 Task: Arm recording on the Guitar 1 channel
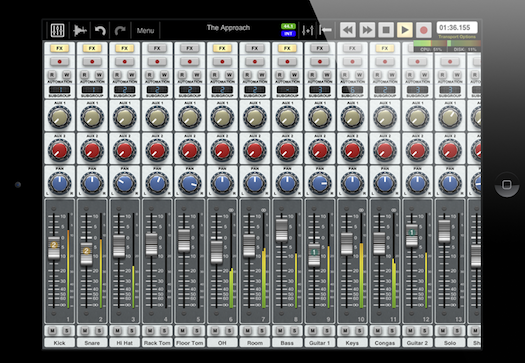(x=320, y=62)
